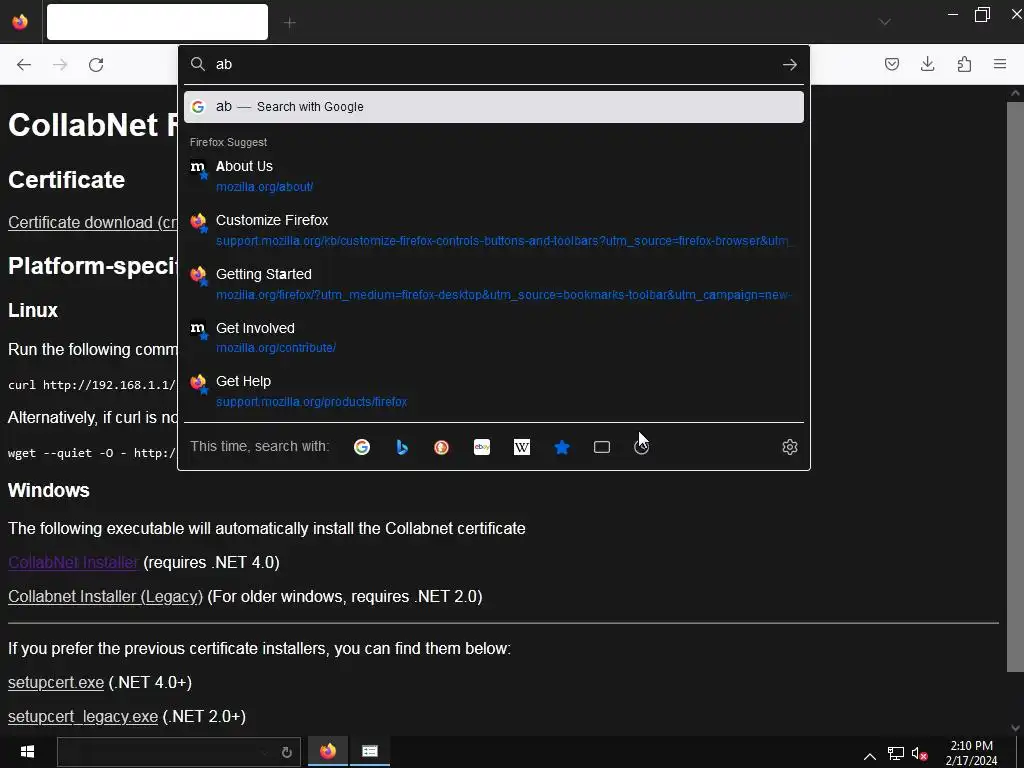Click the scrollbar up arrow

1015,93
